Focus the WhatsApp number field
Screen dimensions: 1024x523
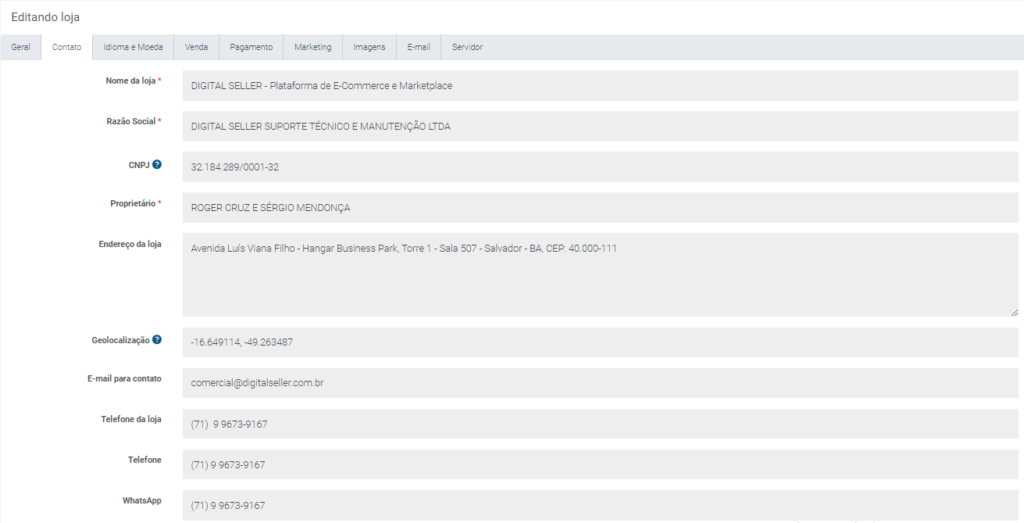(x=600, y=505)
